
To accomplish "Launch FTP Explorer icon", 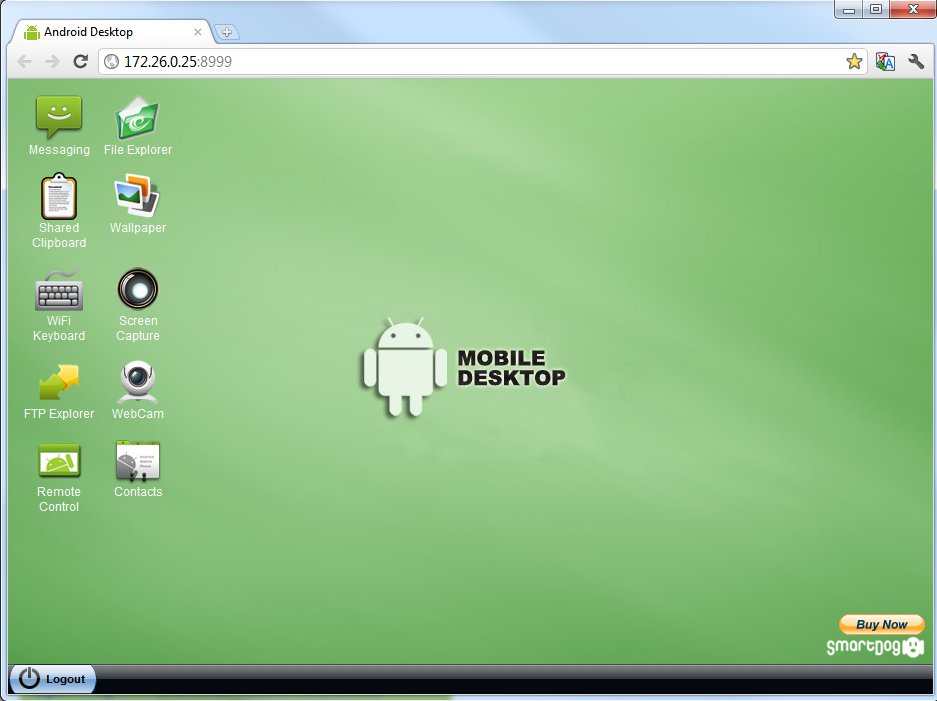I will pos(59,382).
